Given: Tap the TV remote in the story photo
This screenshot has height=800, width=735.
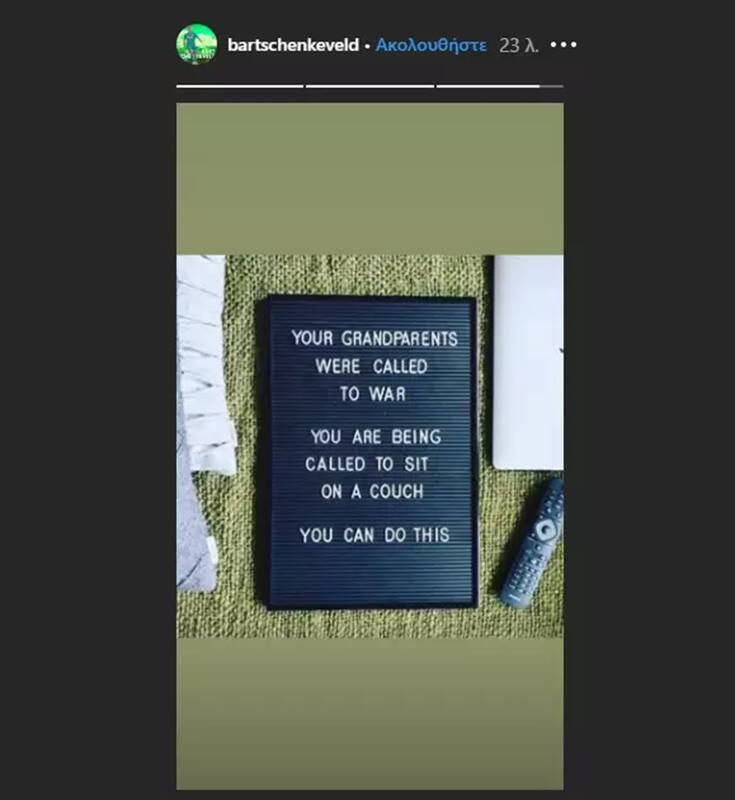Looking at the screenshot, I should (533, 543).
